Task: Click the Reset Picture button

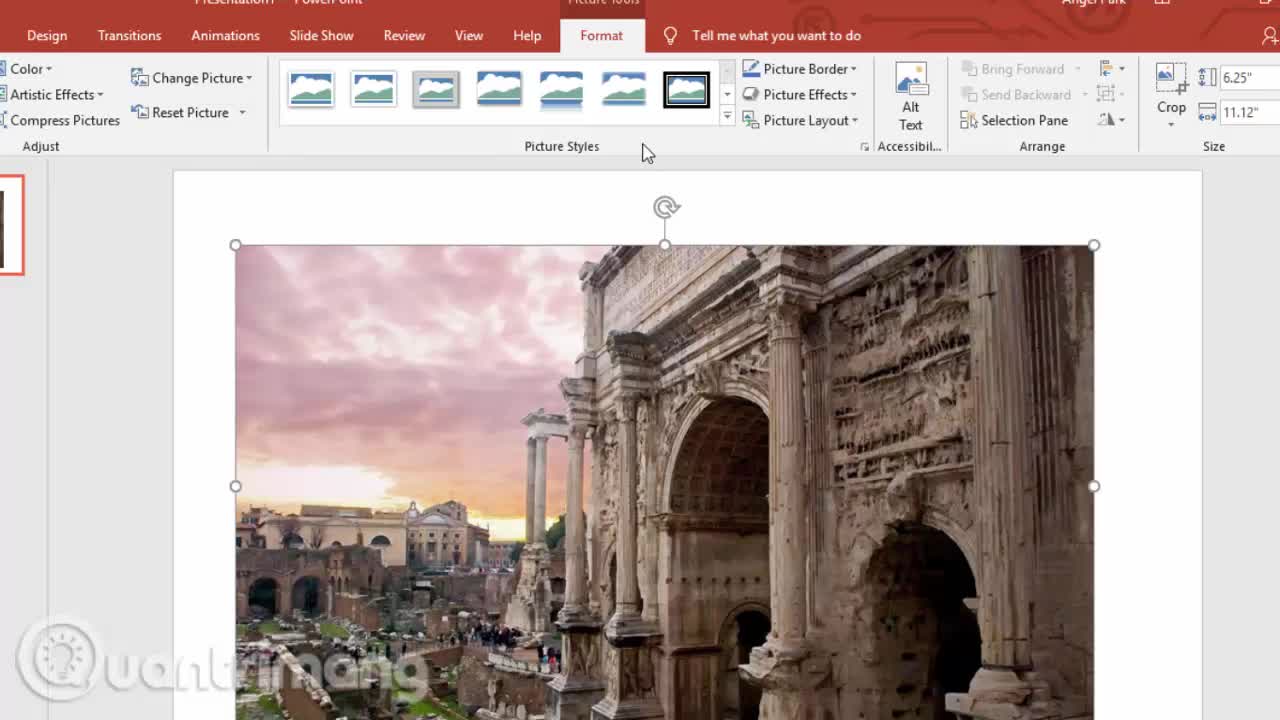Action: point(181,113)
